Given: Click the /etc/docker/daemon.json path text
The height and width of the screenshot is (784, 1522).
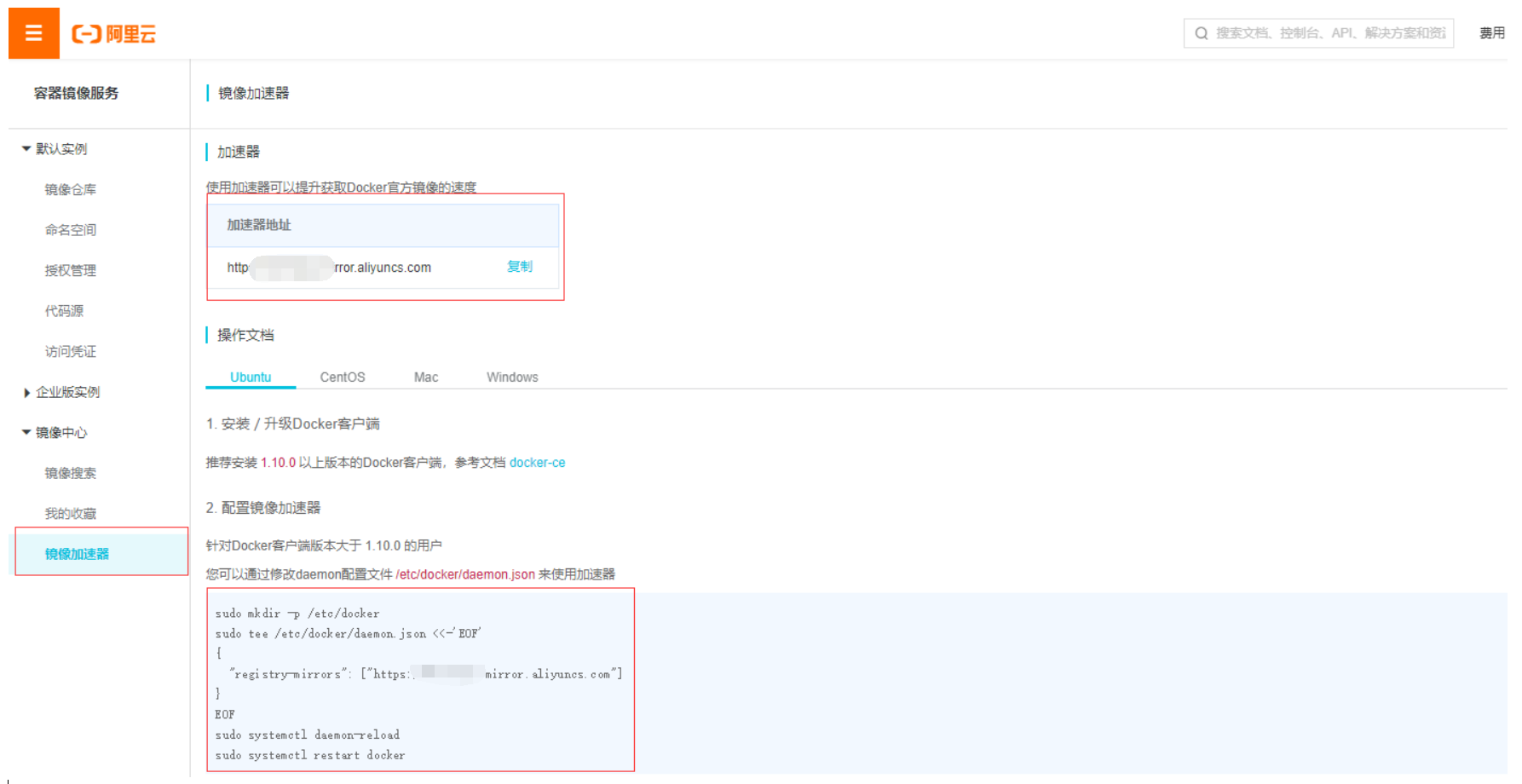Looking at the screenshot, I should (x=465, y=574).
